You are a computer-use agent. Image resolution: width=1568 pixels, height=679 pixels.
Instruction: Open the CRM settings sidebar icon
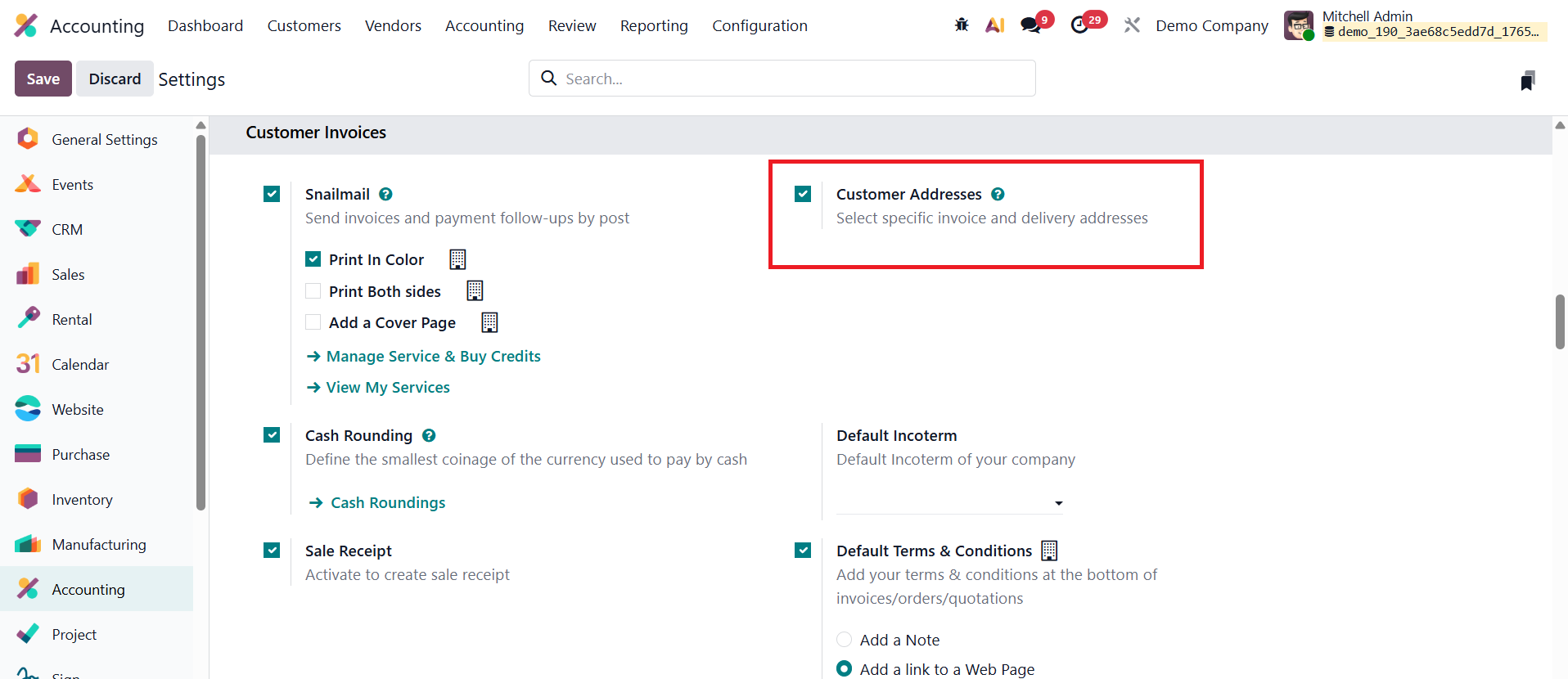point(28,229)
